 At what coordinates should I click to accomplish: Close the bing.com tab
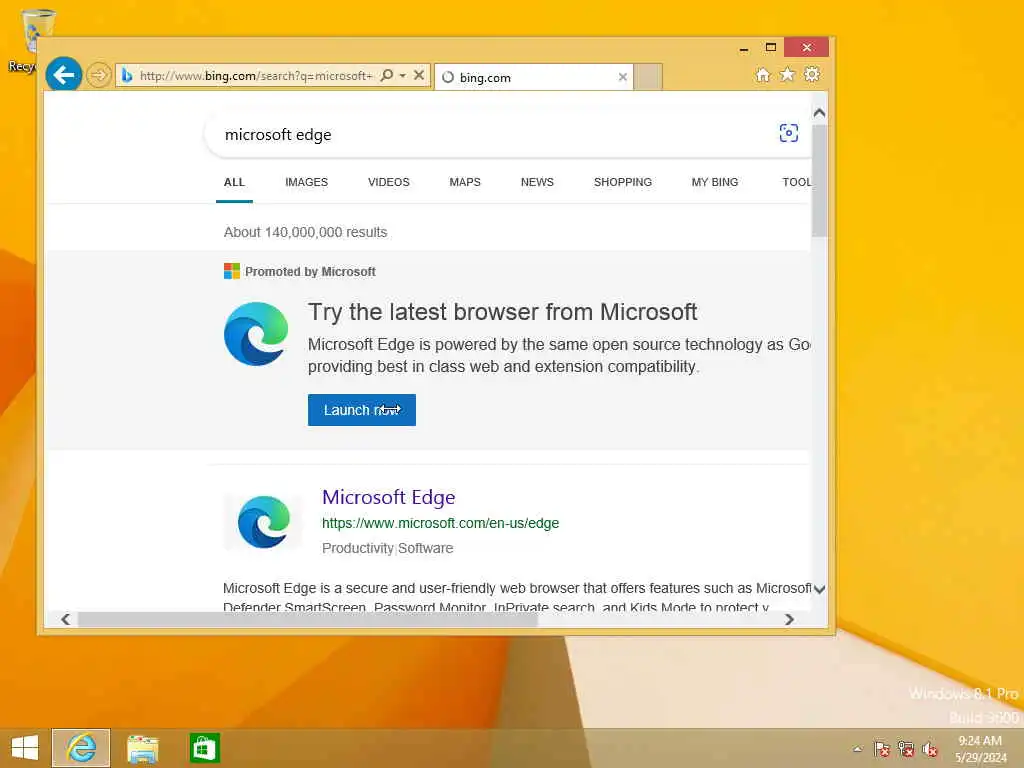coord(622,77)
